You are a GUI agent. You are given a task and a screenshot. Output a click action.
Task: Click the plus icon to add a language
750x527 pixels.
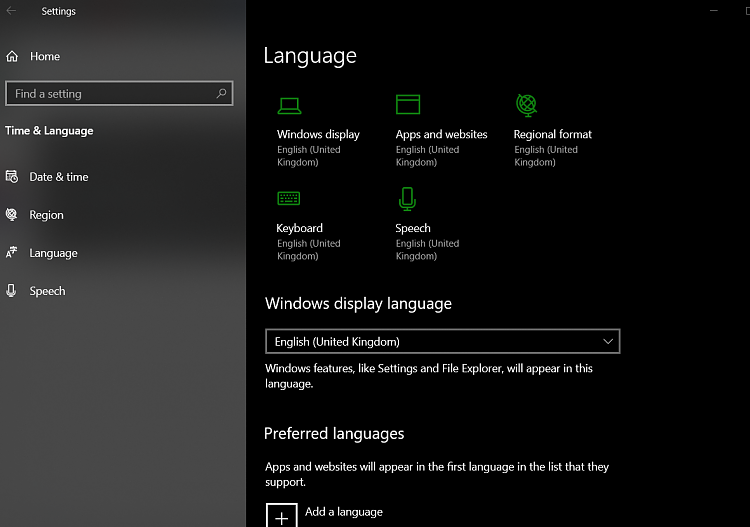pos(282,516)
